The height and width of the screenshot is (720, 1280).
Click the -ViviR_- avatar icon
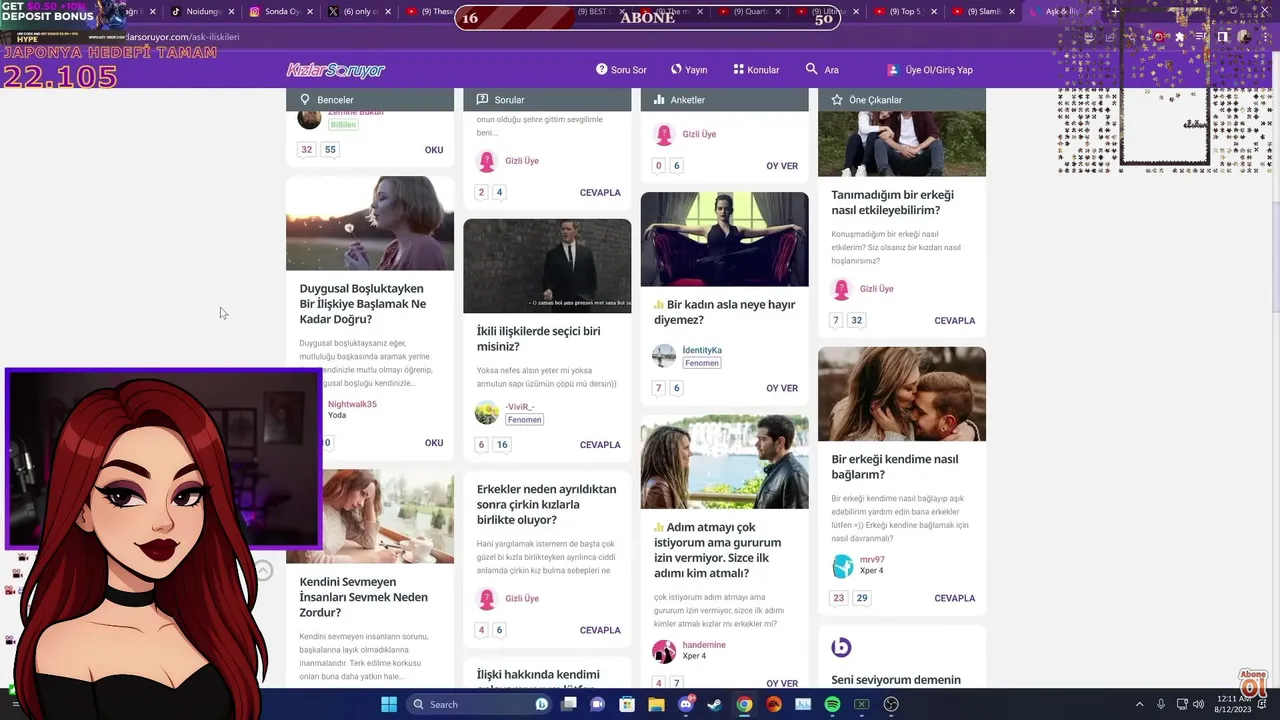coord(487,413)
